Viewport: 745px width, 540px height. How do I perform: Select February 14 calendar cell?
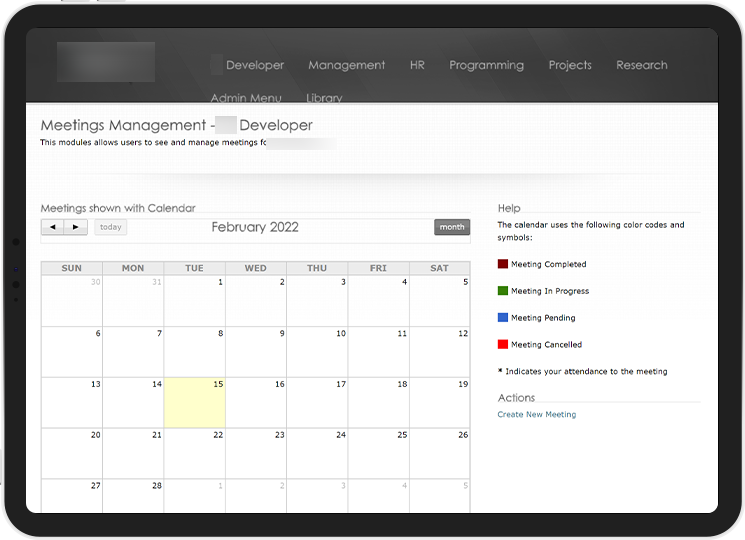(133, 403)
